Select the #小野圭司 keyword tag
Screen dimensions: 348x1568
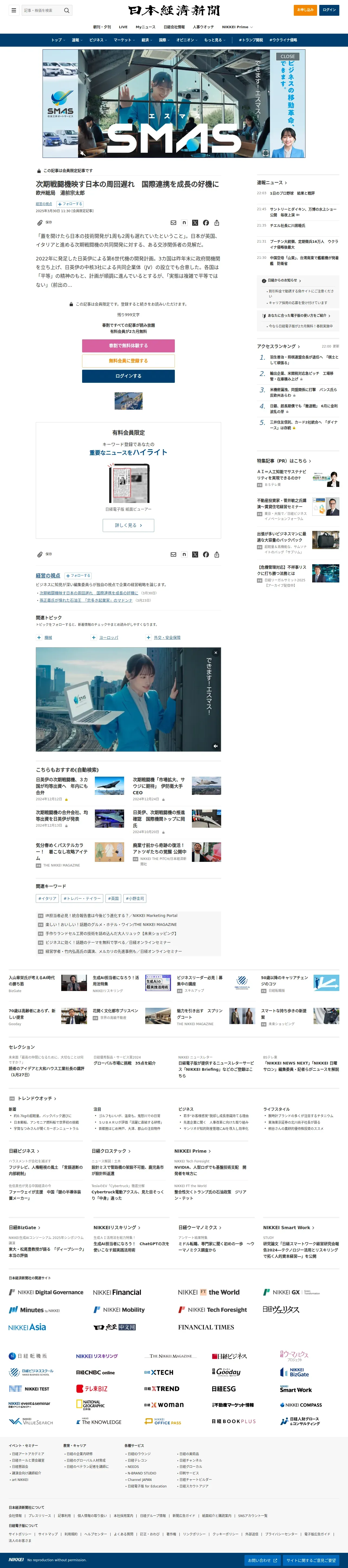tap(135, 898)
